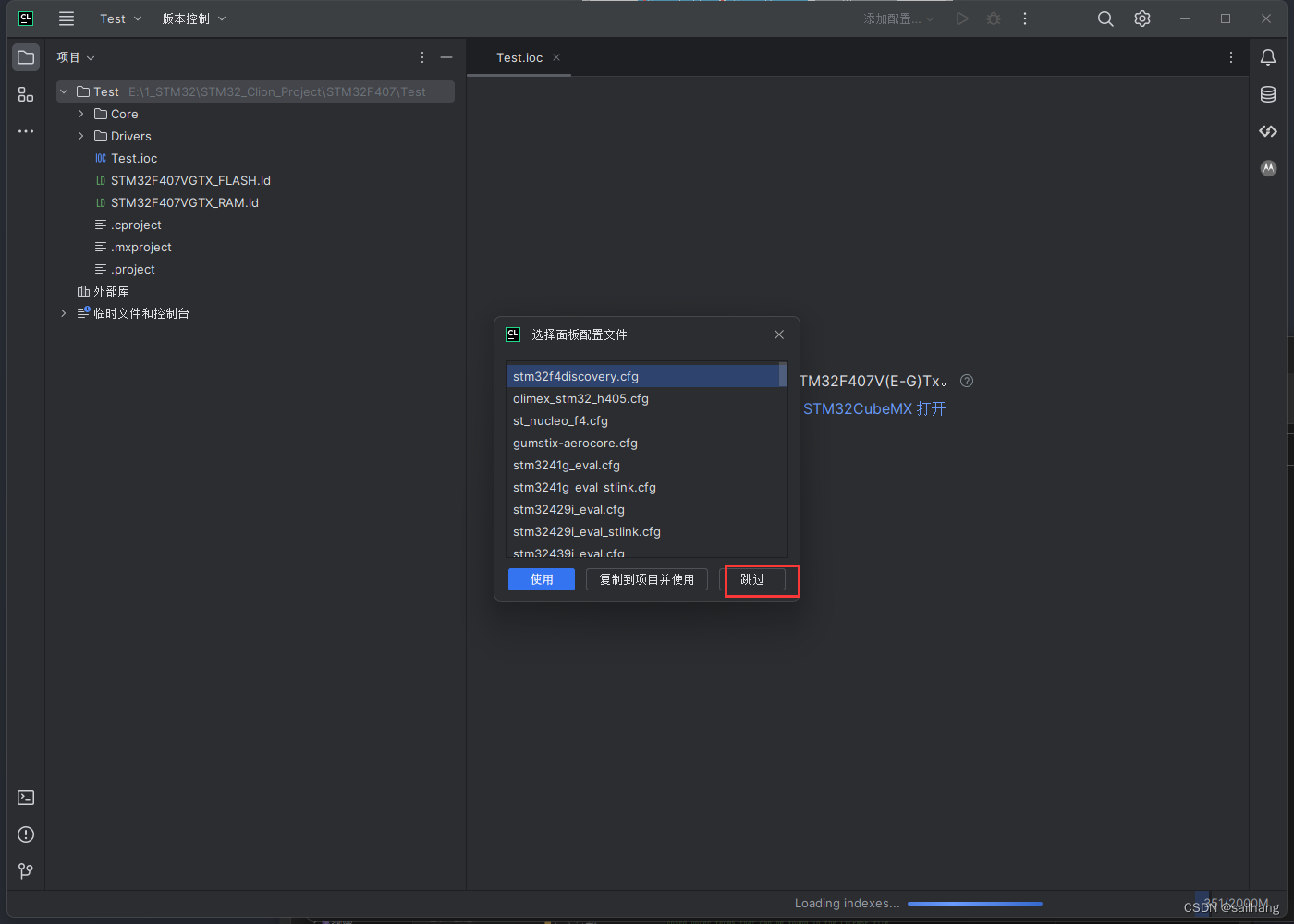
Task: Open the Structure tool window icon
Action: pyautogui.click(x=26, y=94)
